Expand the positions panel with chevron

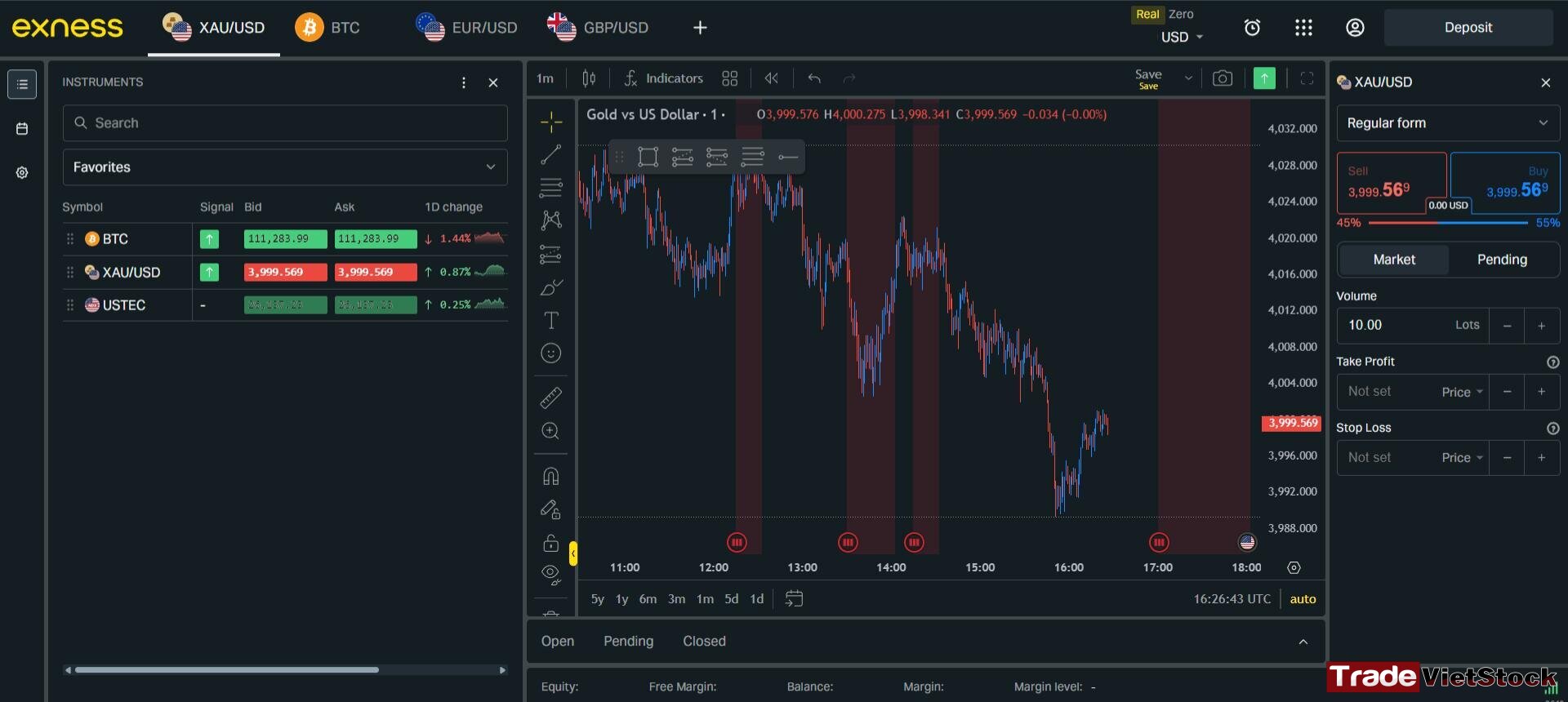[x=1303, y=642]
